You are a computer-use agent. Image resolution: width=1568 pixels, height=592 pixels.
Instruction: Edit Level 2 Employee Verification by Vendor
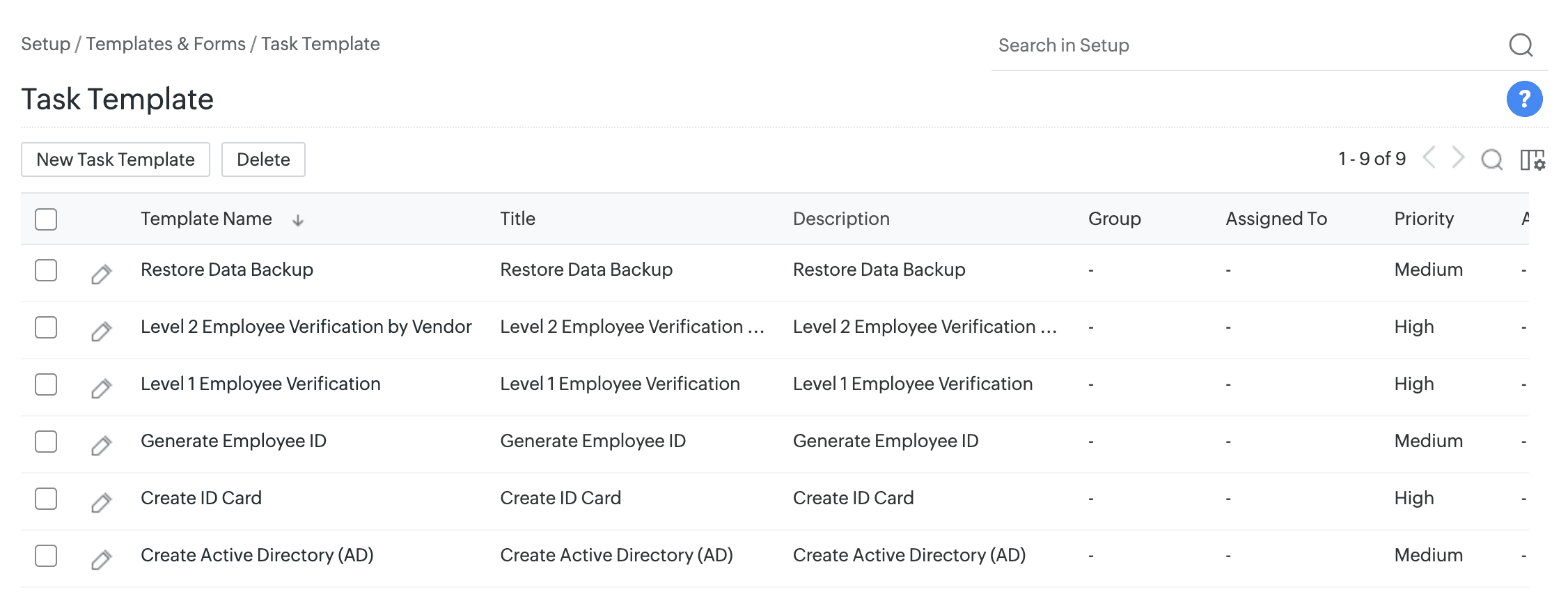[x=102, y=331]
